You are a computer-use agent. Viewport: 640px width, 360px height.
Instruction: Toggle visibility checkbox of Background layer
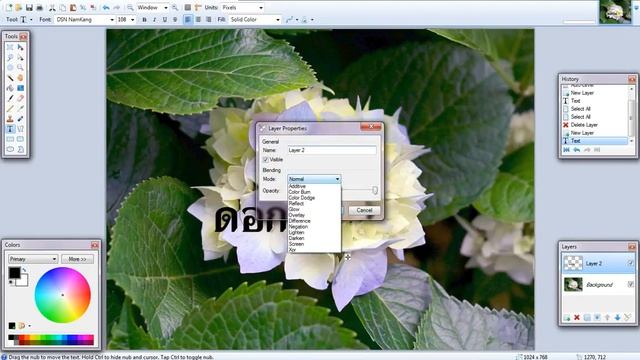click(x=631, y=284)
